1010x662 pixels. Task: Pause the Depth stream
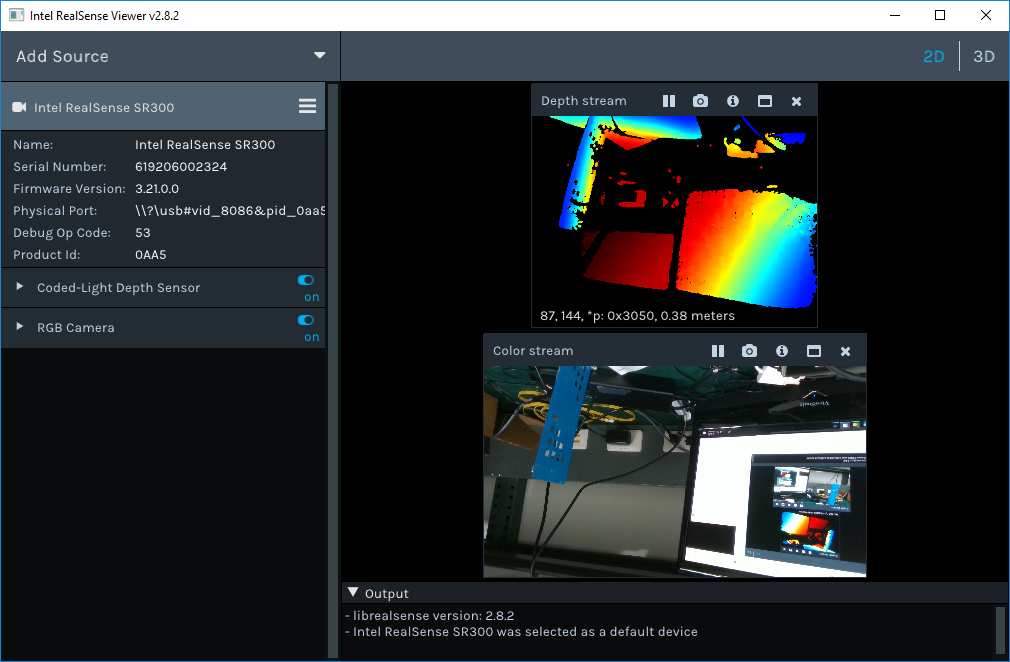(x=668, y=100)
